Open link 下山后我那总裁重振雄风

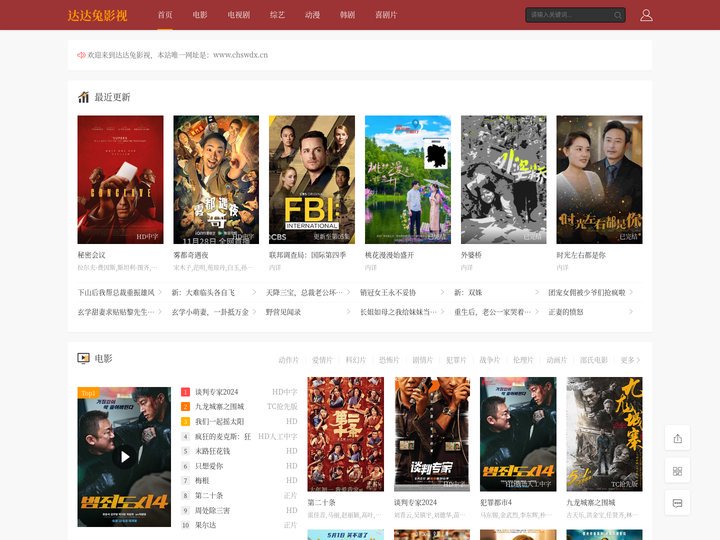point(116,292)
